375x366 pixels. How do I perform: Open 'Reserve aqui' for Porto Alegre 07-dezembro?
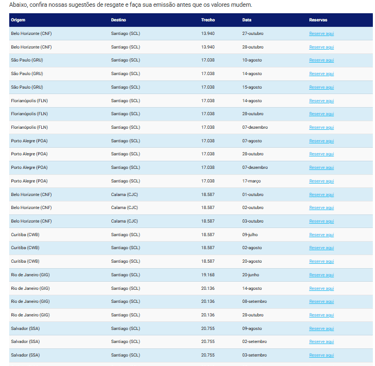(321, 168)
